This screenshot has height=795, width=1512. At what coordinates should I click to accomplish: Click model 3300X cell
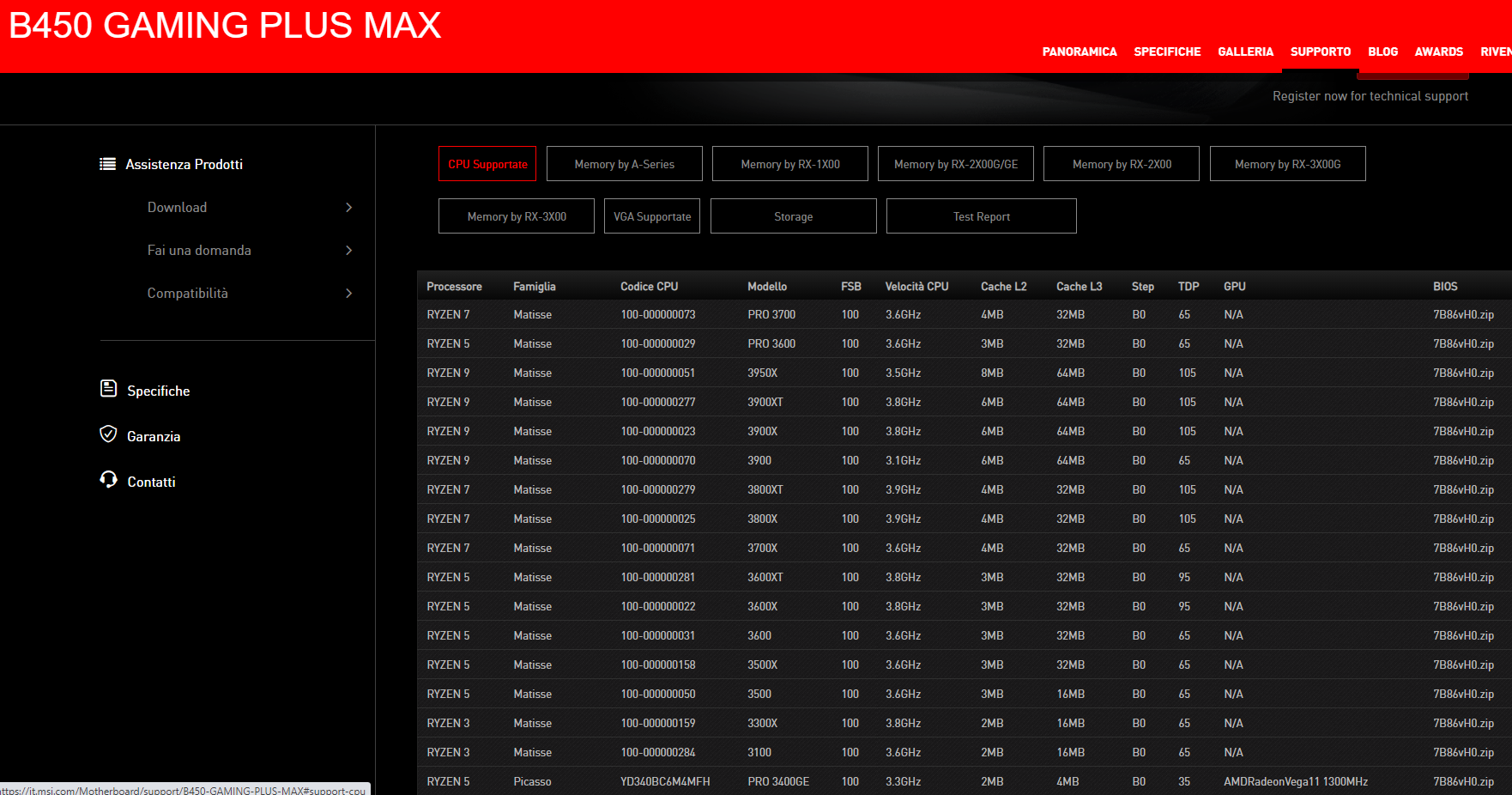point(762,723)
